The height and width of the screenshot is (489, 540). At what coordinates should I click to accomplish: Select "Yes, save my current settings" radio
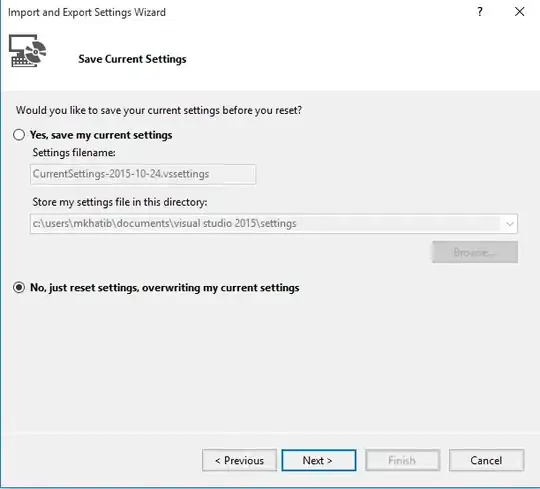tap(19, 135)
